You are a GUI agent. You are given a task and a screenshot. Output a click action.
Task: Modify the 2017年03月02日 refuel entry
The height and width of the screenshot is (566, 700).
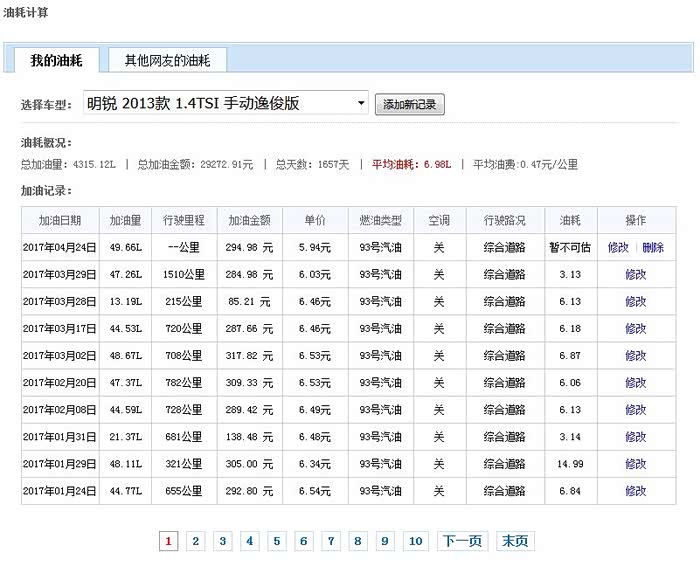(635, 355)
